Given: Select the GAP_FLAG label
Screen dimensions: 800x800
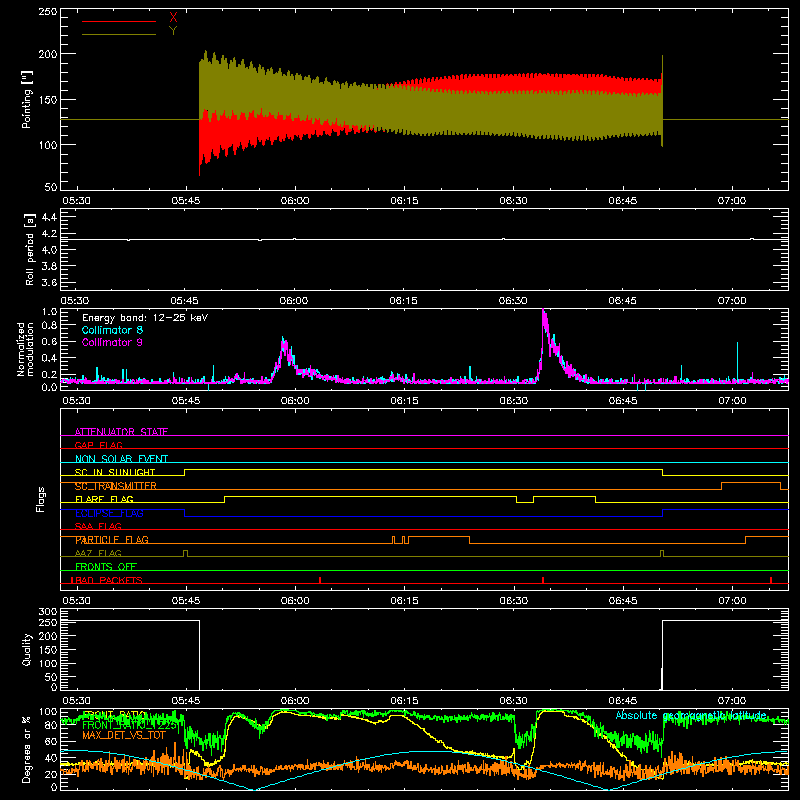Looking at the screenshot, I should (98, 445).
